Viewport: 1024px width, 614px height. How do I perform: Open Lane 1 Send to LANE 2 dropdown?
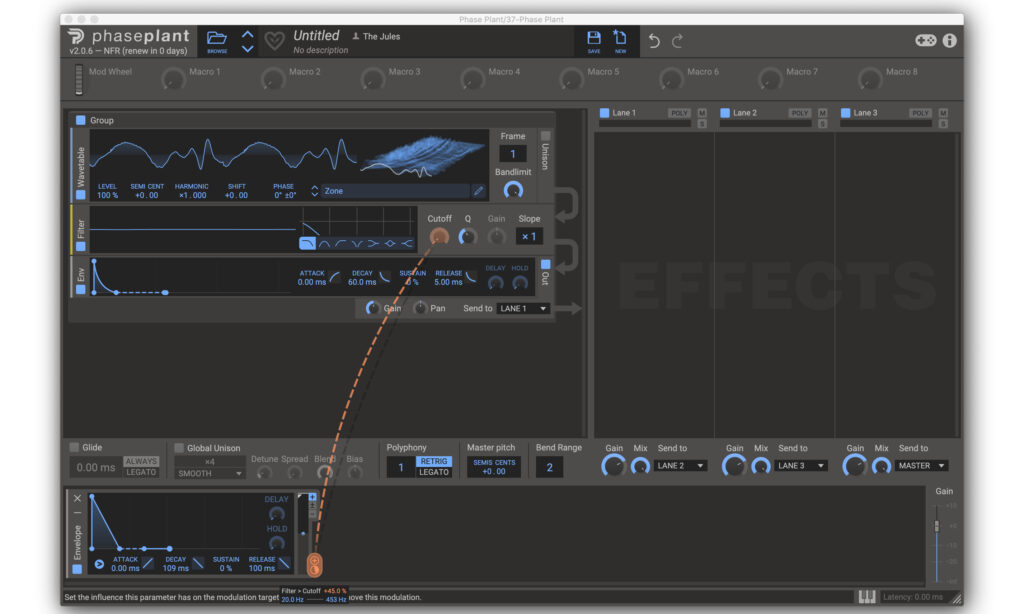[x=680, y=466]
